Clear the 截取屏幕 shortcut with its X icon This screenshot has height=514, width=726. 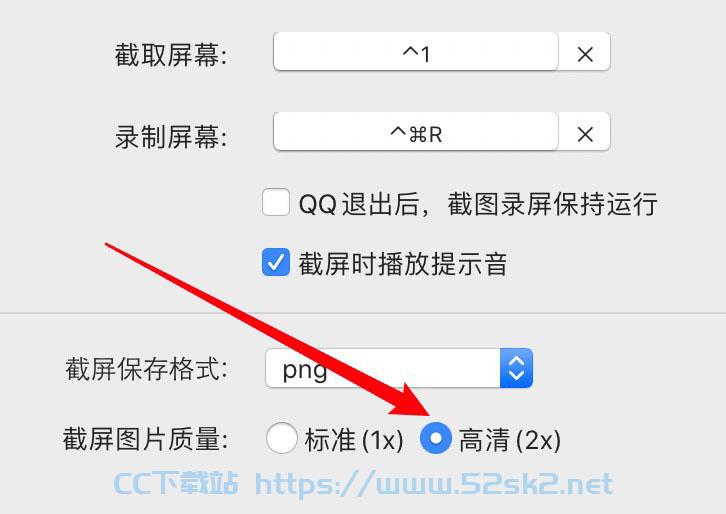pos(585,54)
